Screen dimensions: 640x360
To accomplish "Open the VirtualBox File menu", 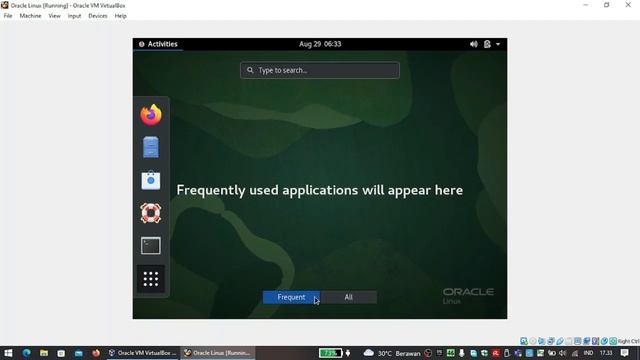I will tap(8, 16).
